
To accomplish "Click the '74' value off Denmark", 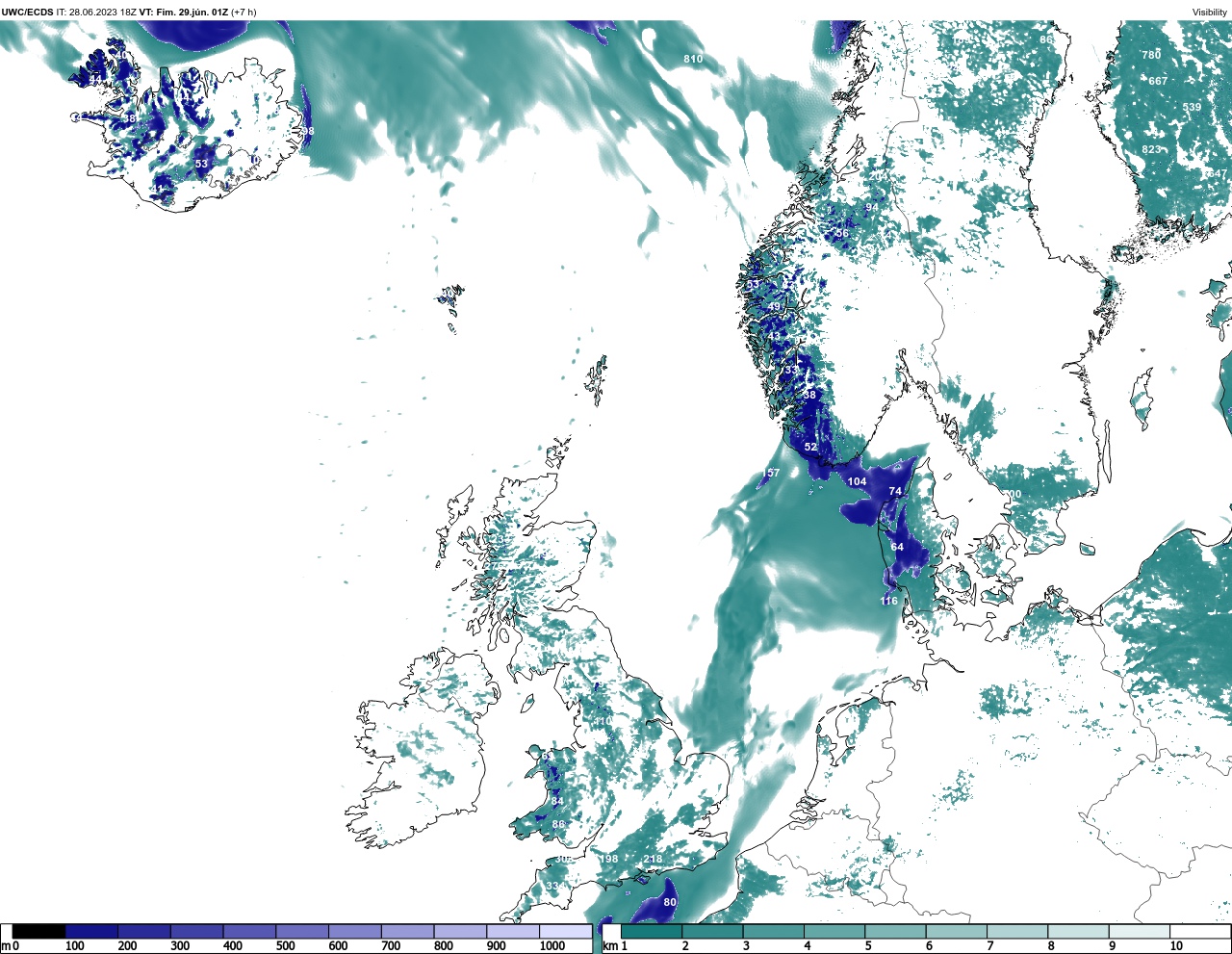I will (x=895, y=491).
